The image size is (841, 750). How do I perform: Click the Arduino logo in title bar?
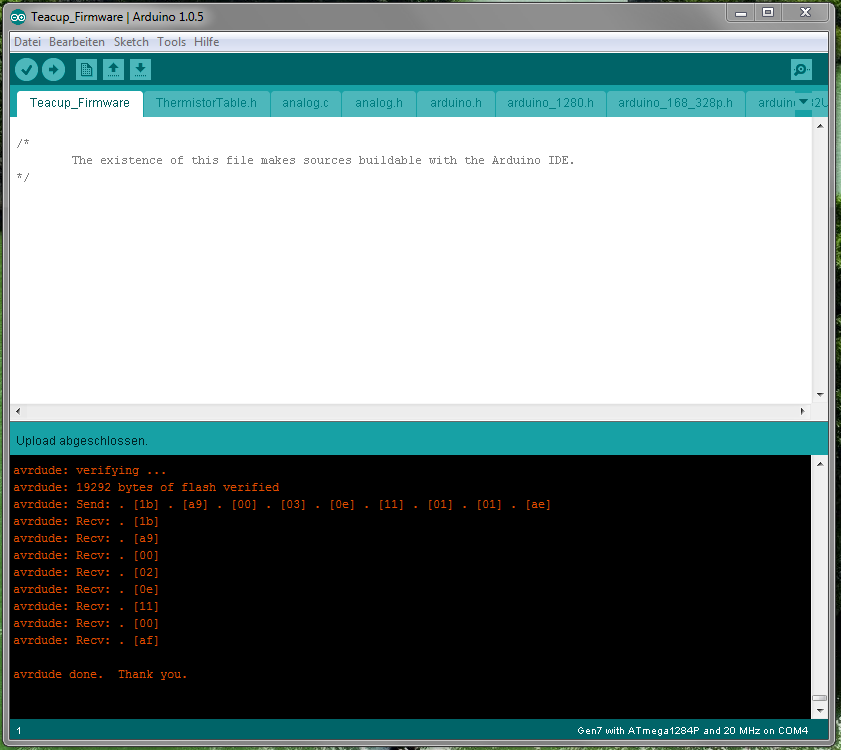(19, 15)
